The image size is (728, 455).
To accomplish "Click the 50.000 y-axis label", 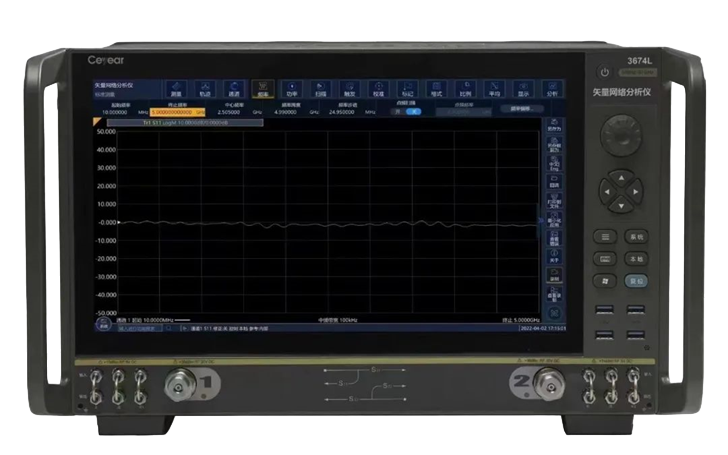I will coord(106,132).
